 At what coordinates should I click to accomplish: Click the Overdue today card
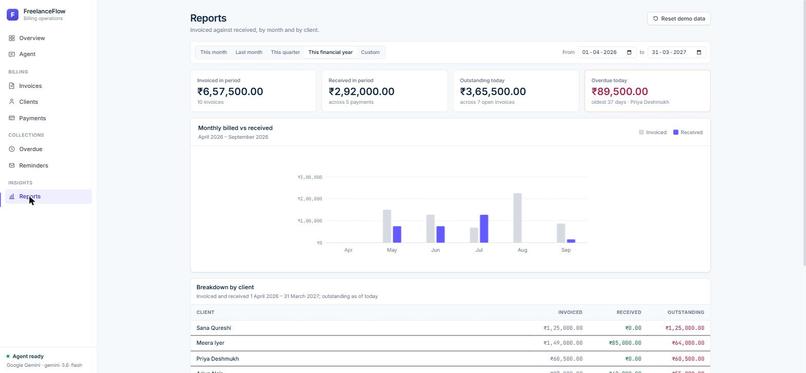648,91
